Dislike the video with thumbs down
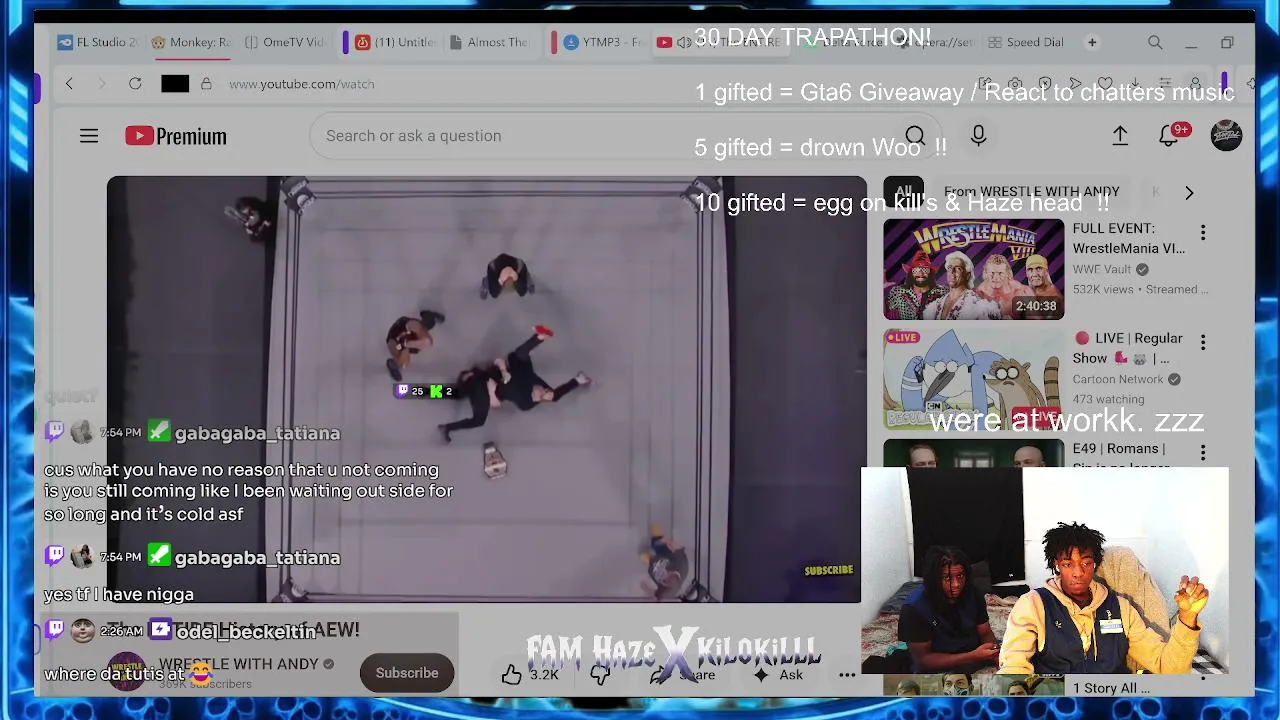The image size is (1280, 720). point(600,674)
